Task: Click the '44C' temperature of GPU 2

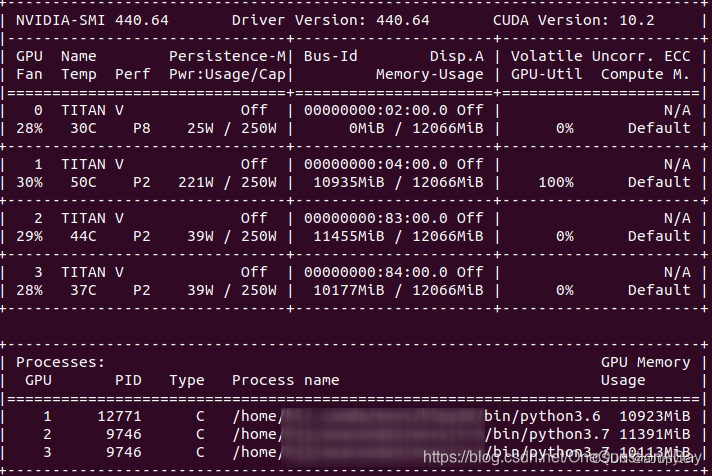Action: click(x=83, y=237)
